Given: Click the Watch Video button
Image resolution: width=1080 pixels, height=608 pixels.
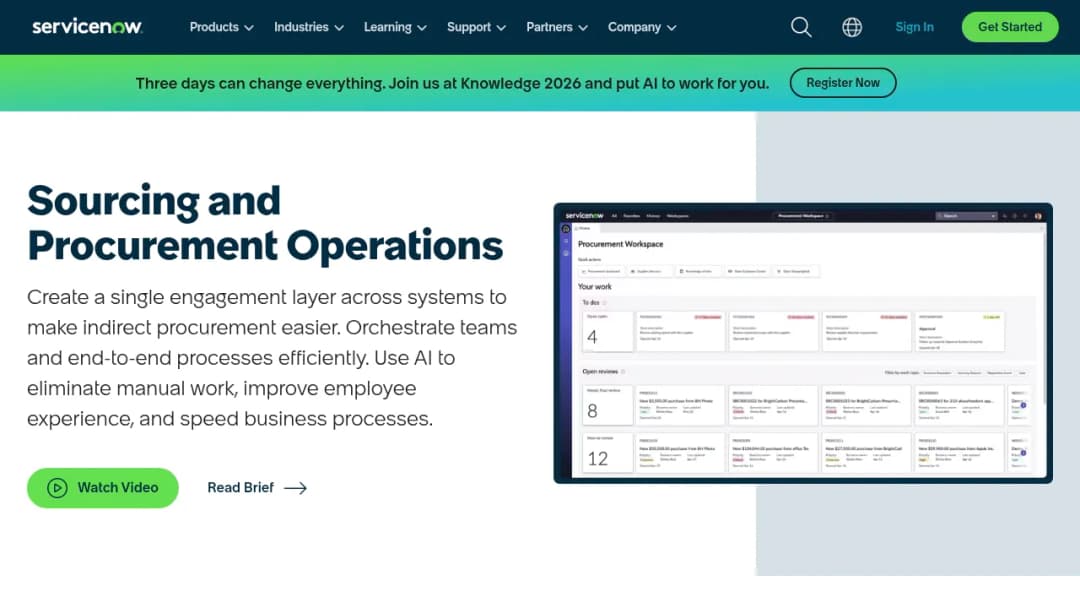Looking at the screenshot, I should pos(103,488).
